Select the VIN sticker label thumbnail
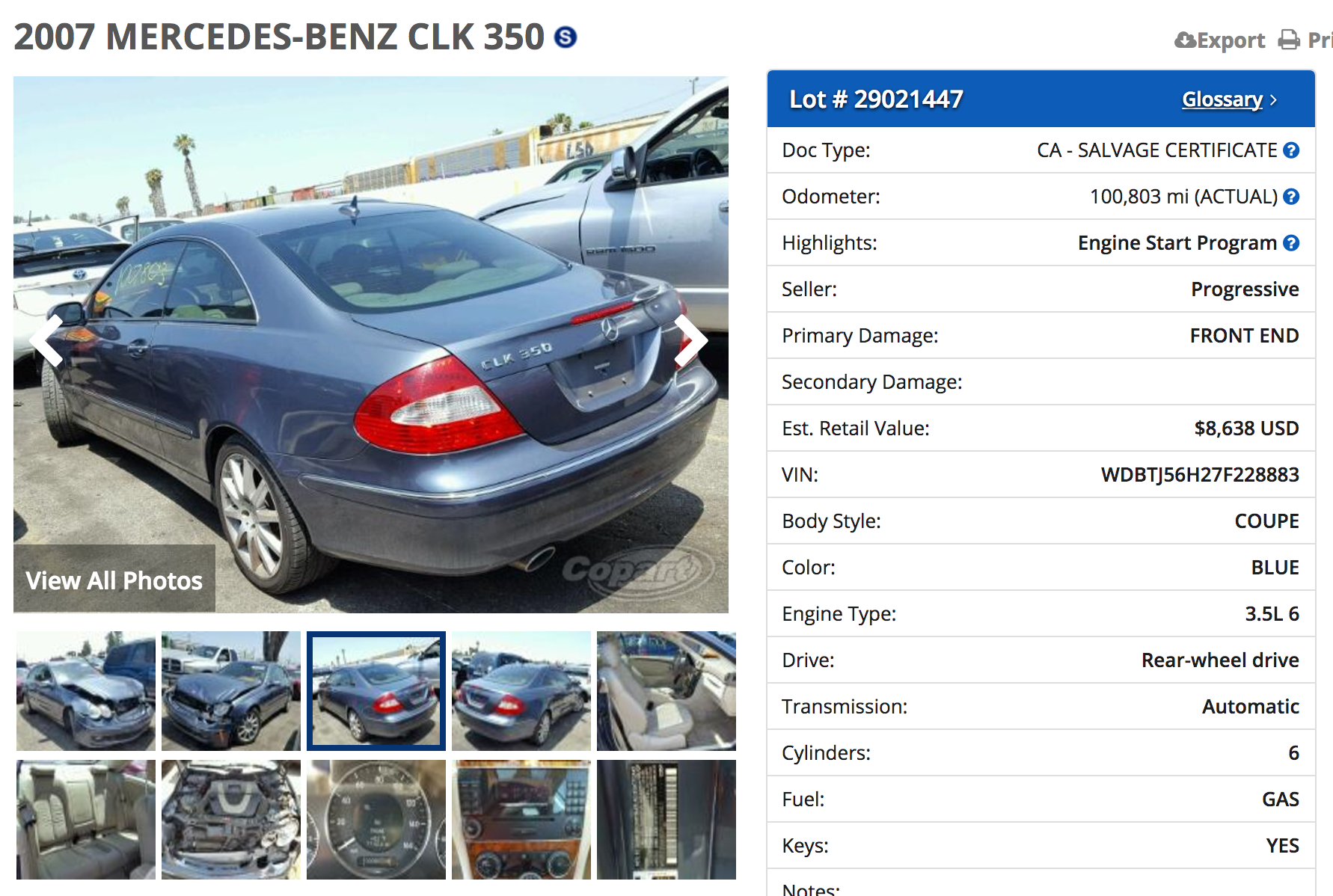The height and width of the screenshot is (896, 1333). [x=666, y=820]
